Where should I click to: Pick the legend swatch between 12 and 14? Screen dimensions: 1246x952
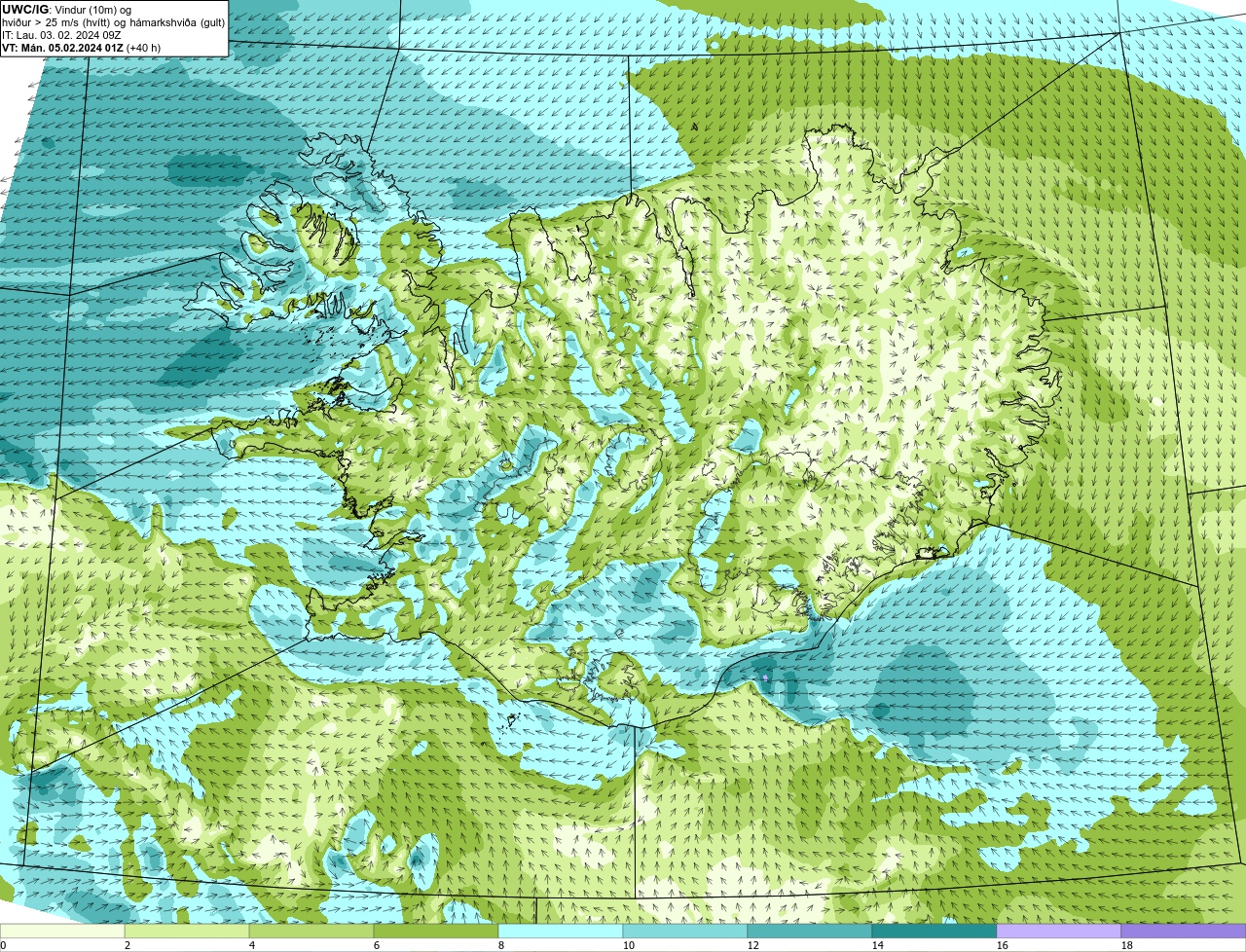(810, 932)
